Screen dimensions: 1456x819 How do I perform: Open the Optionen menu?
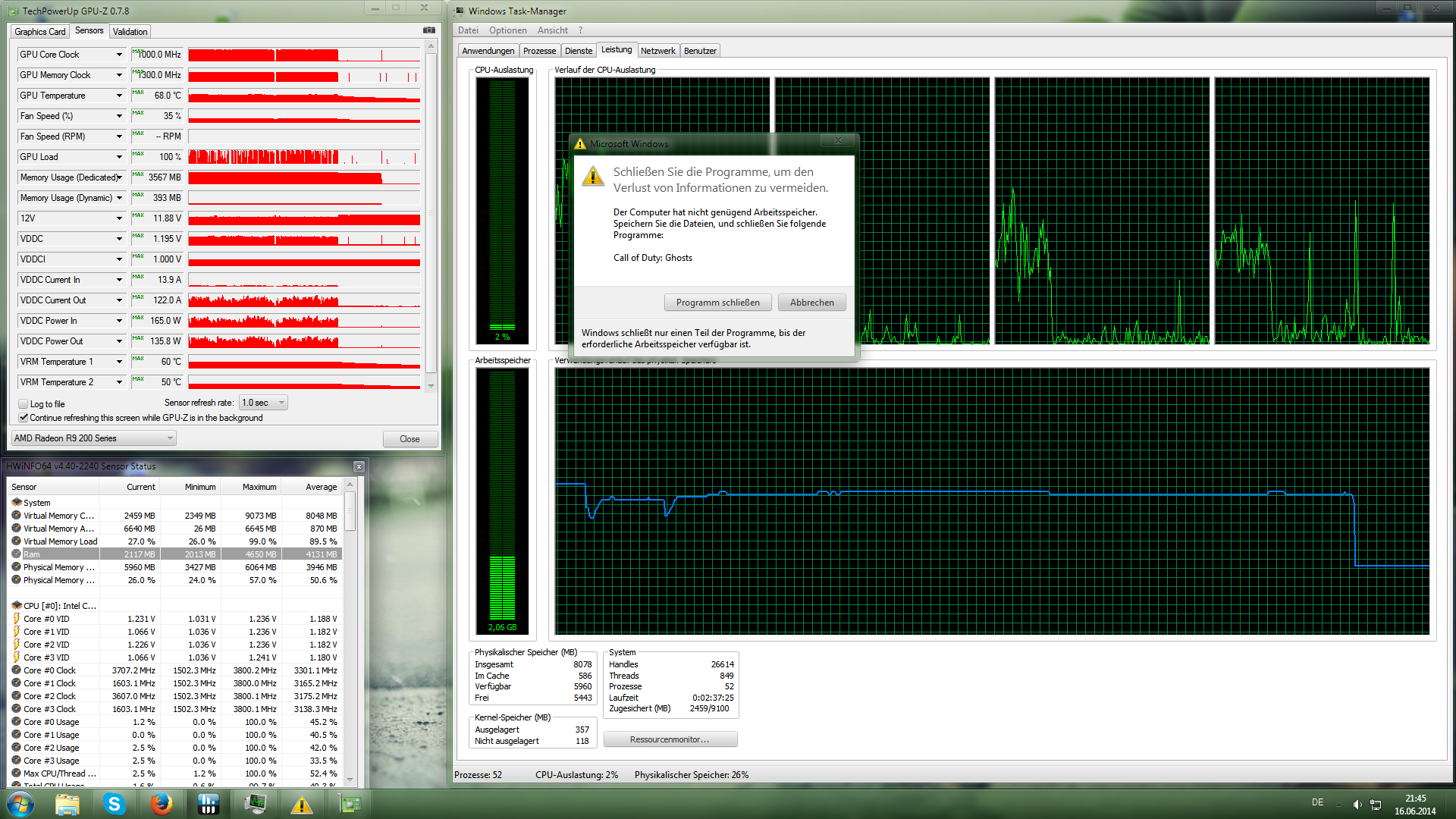coord(508,30)
